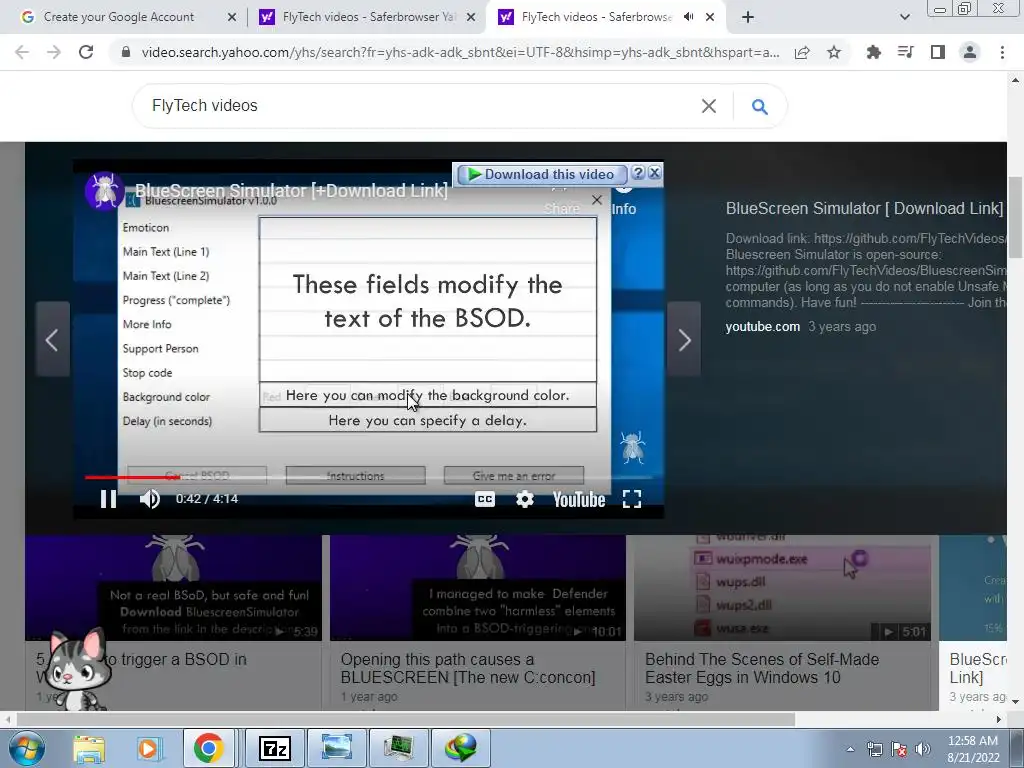Open video title BlueScreen Simulator link
Image resolution: width=1024 pixels, height=768 pixels.
tap(291, 191)
